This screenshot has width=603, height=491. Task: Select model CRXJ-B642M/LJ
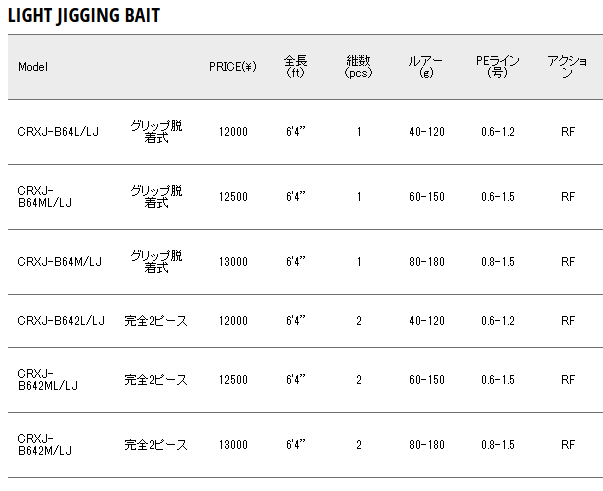(x=45, y=444)
